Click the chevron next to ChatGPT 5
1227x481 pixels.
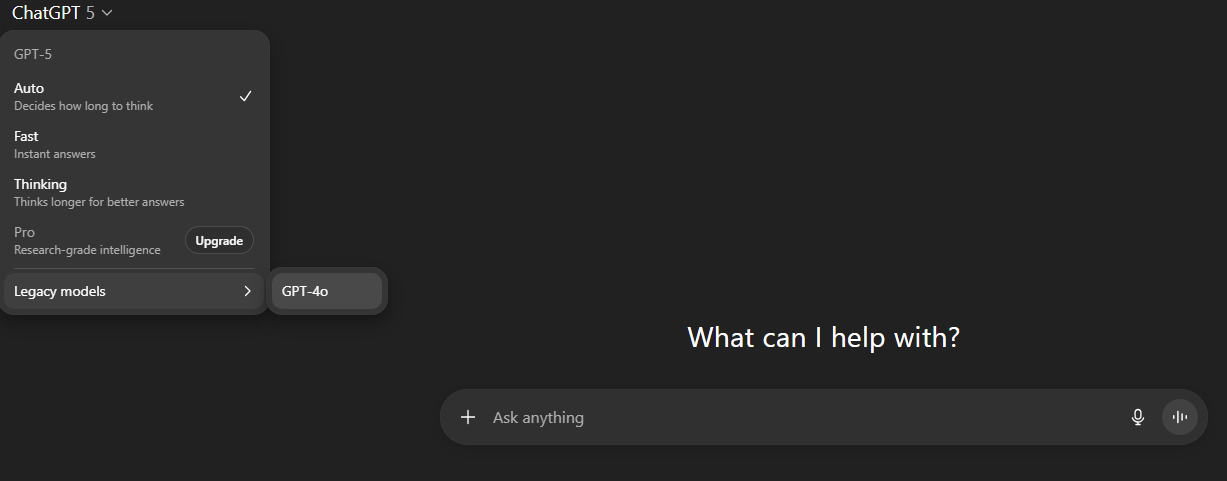click(x=107, y=13)
